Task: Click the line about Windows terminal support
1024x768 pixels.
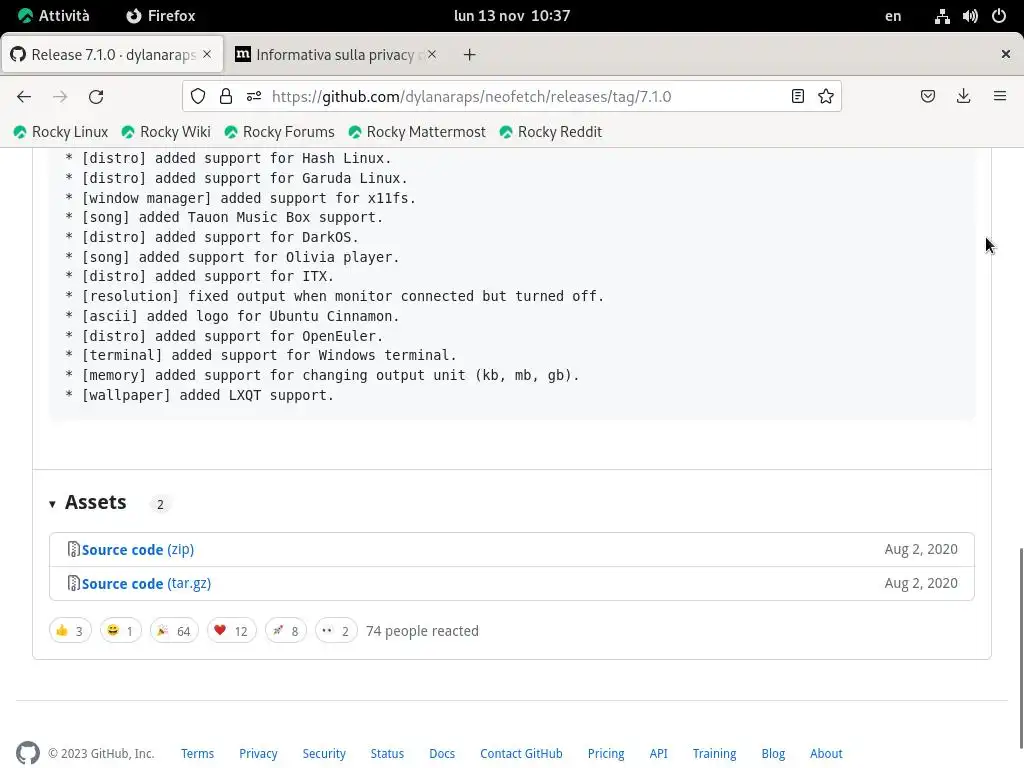Action: (261, 355)
